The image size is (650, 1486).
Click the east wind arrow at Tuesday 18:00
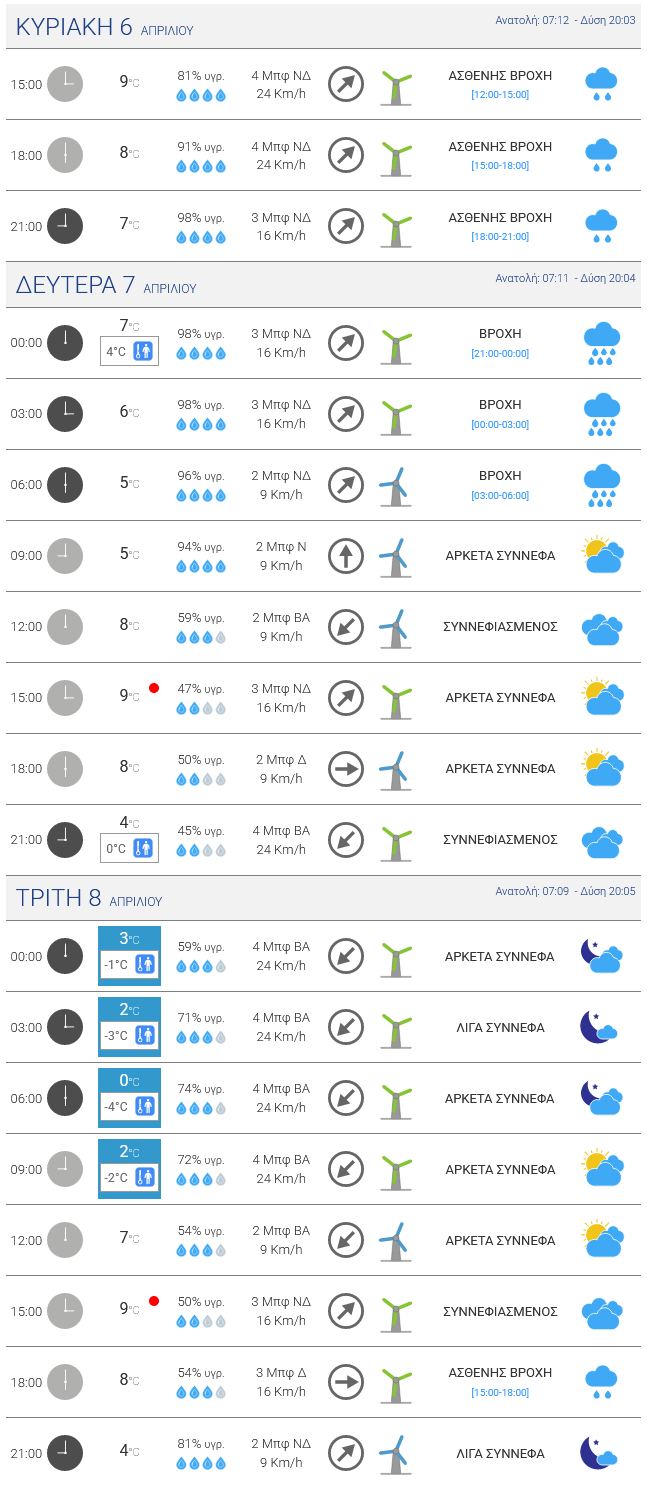tap(346, 1382)
